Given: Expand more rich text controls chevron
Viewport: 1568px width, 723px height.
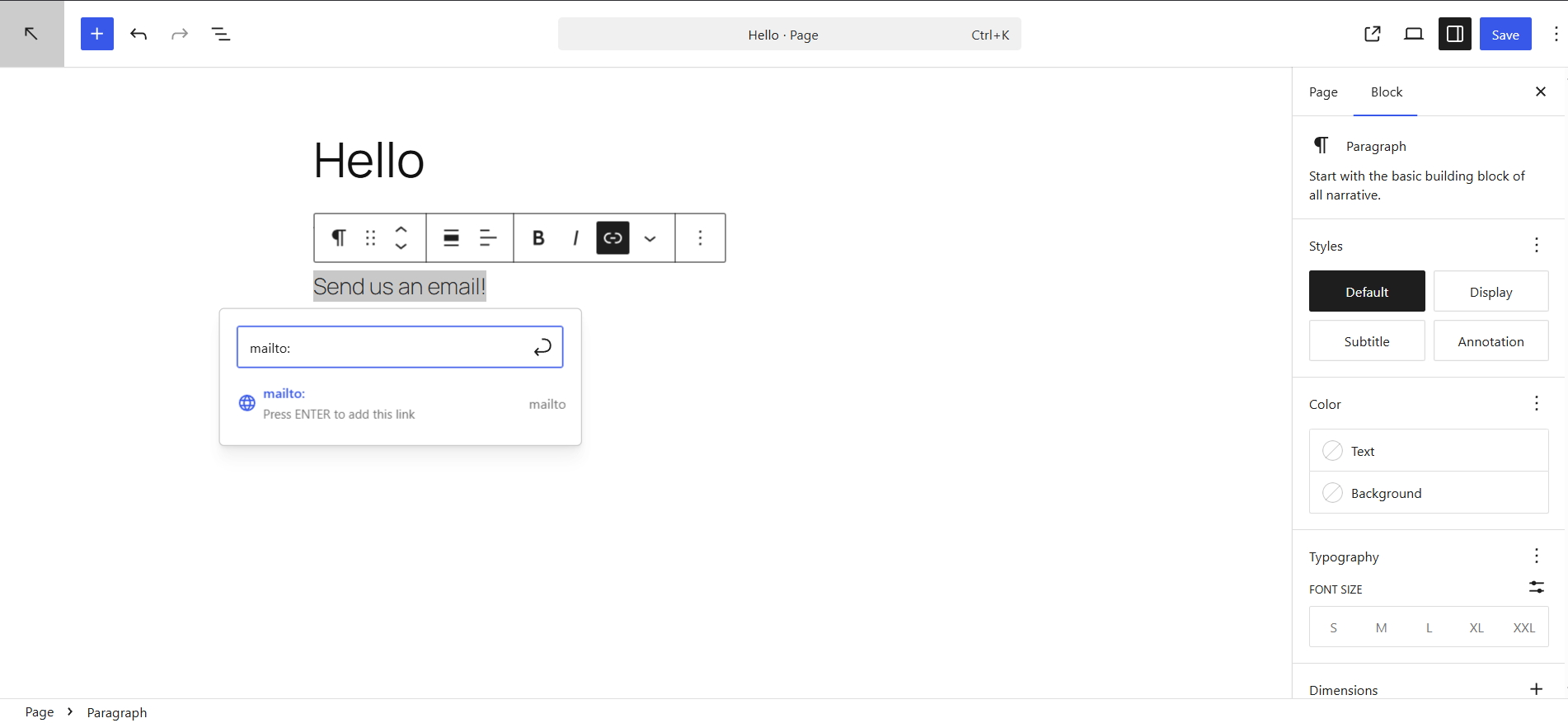Looking at the screenshot, I should [x=650, y=238].
